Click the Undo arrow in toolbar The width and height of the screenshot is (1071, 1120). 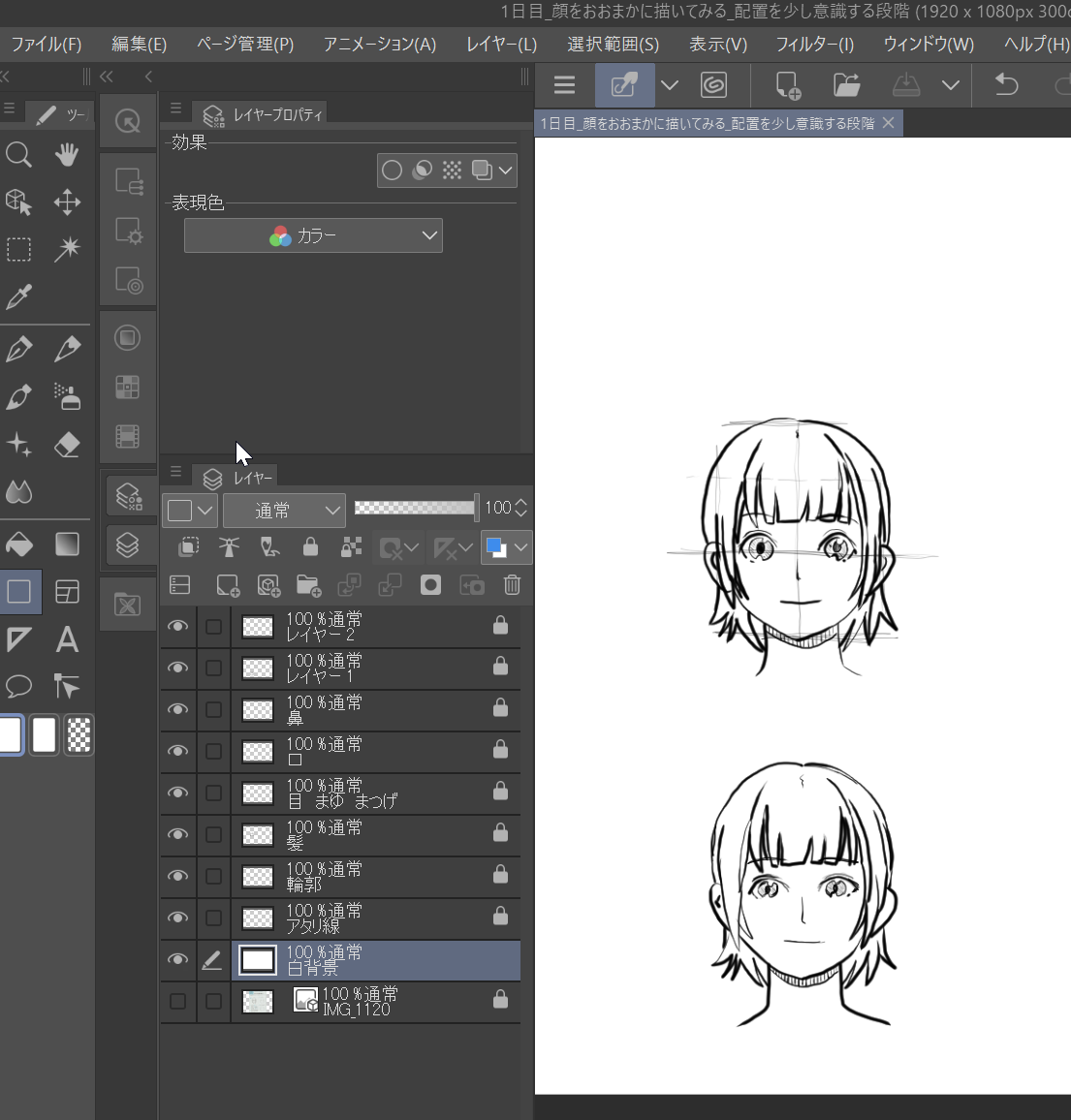tap(1007, 85)
